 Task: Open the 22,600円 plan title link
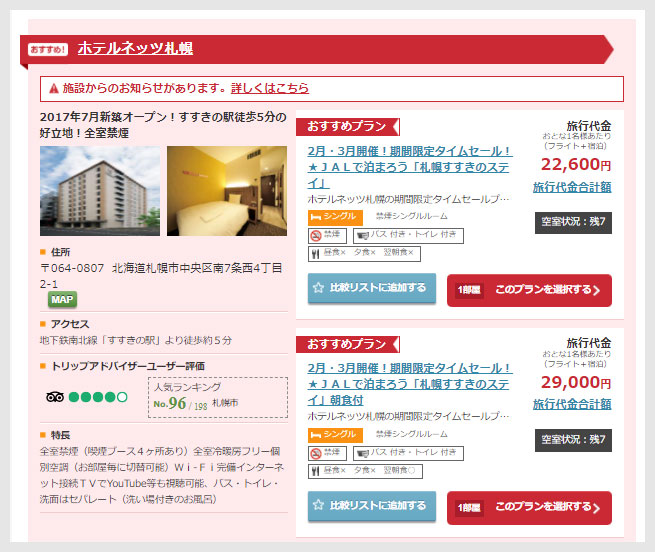(x=409, y=167)
